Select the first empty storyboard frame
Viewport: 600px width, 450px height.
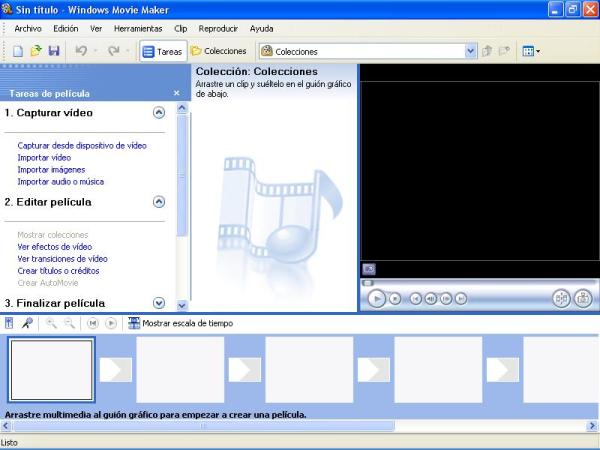click(51, 369)
